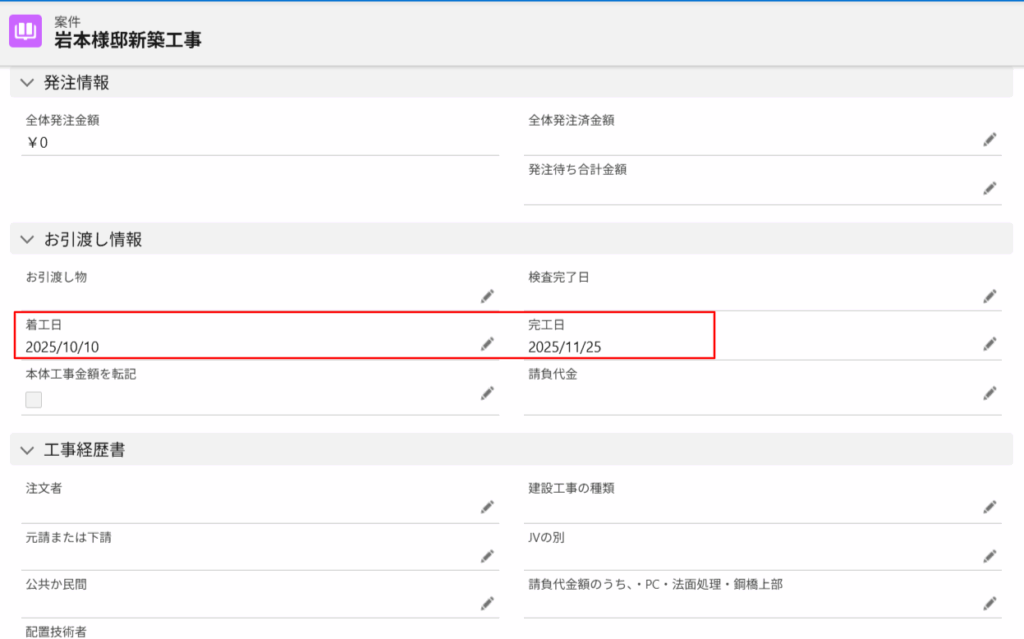
Task: Edit the 全体発注済金額 field pencil icon
Action: click(989, 140)
